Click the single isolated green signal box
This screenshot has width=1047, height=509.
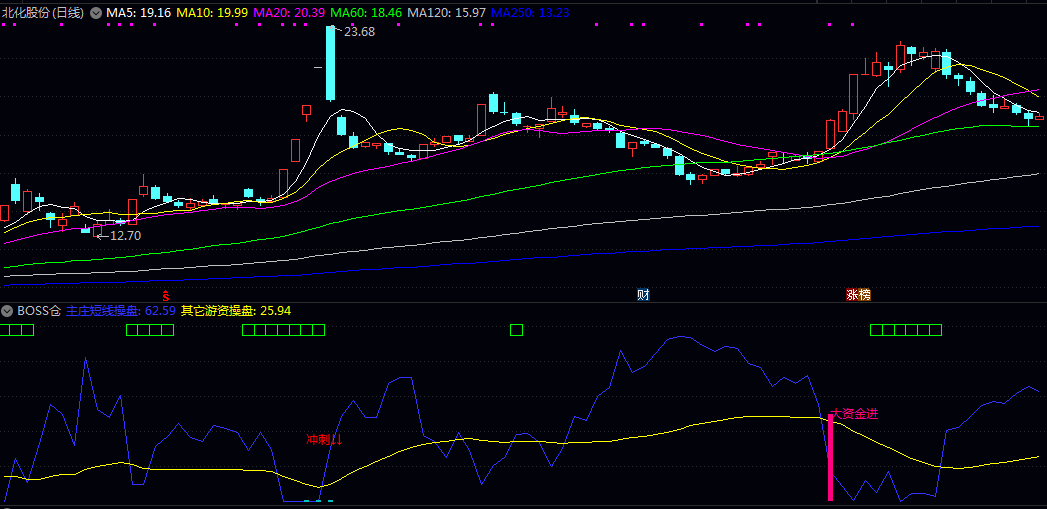click(516, 330)
